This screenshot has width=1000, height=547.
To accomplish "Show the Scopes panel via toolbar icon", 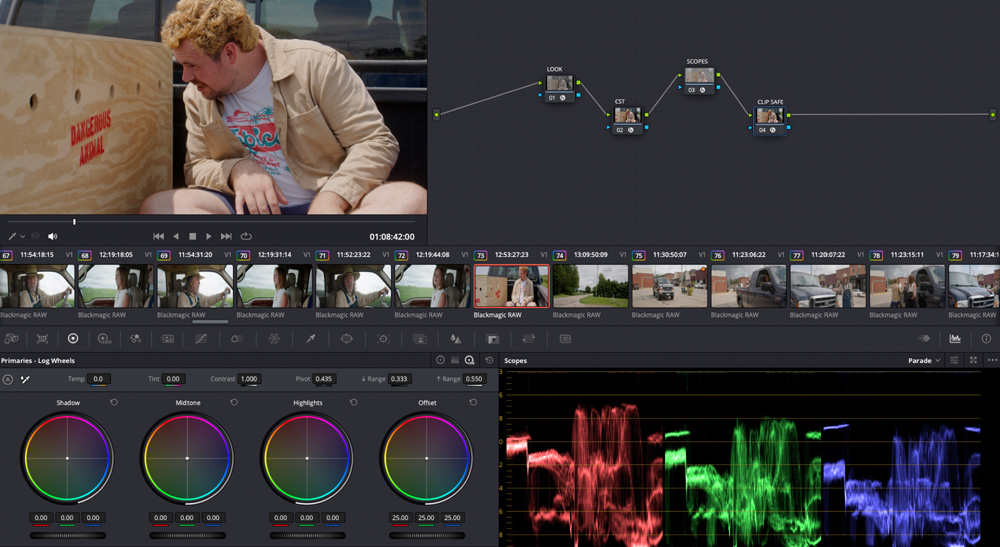I will 955,339.
